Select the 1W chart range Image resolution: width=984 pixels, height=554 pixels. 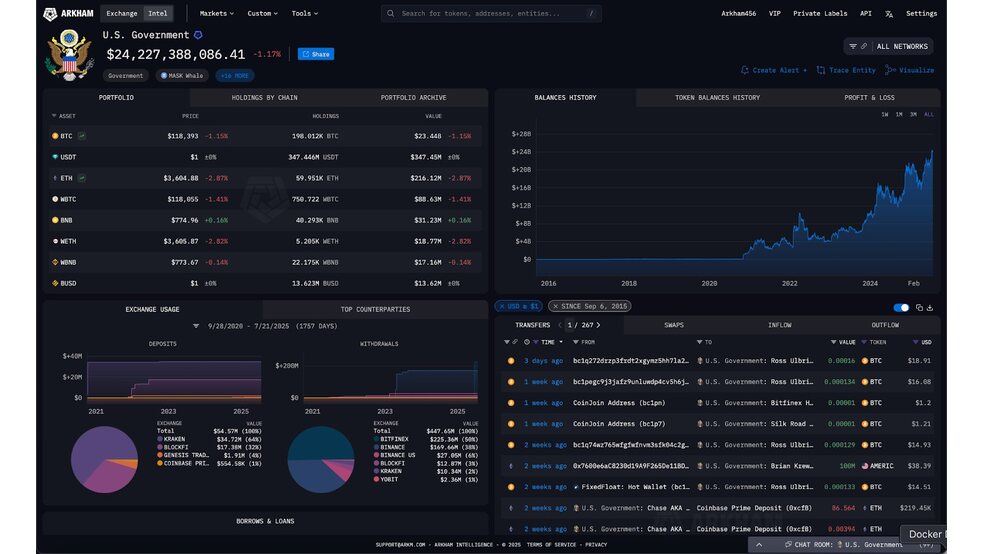coord(885,115)
